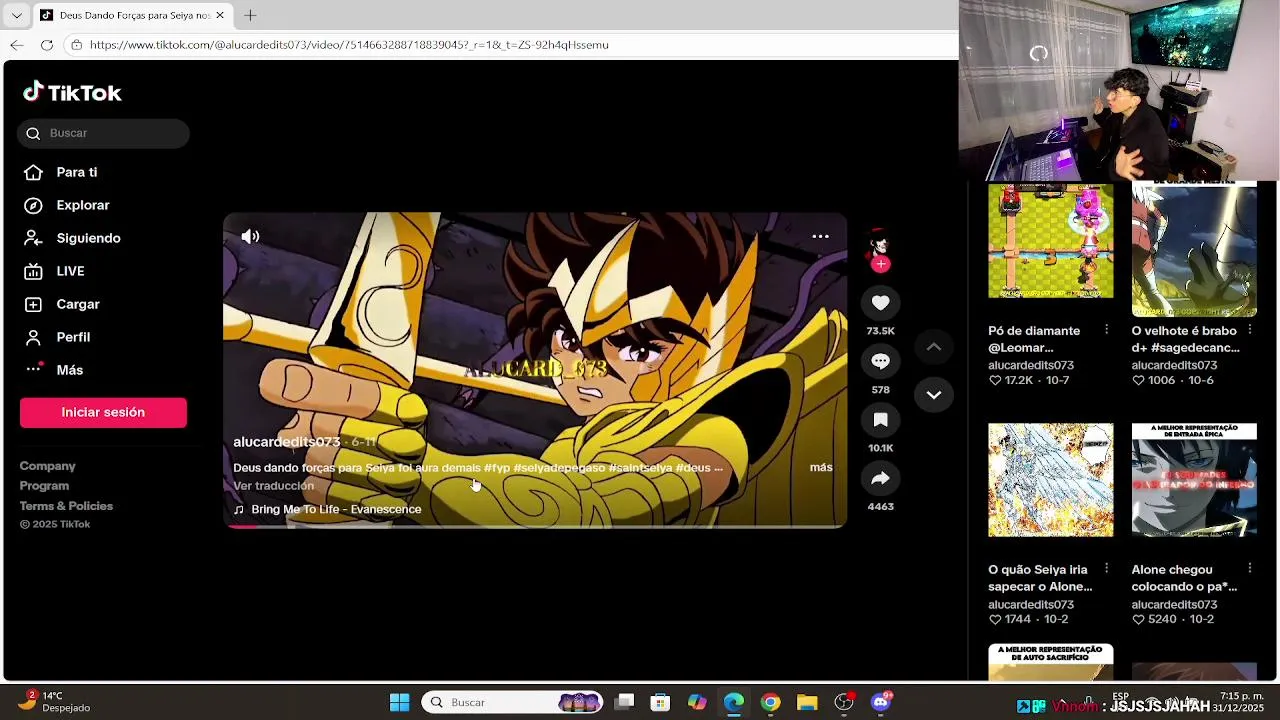Select Cargar to upload a video
This screenshot has height=720, width=1280.
[x=78, y=304]
